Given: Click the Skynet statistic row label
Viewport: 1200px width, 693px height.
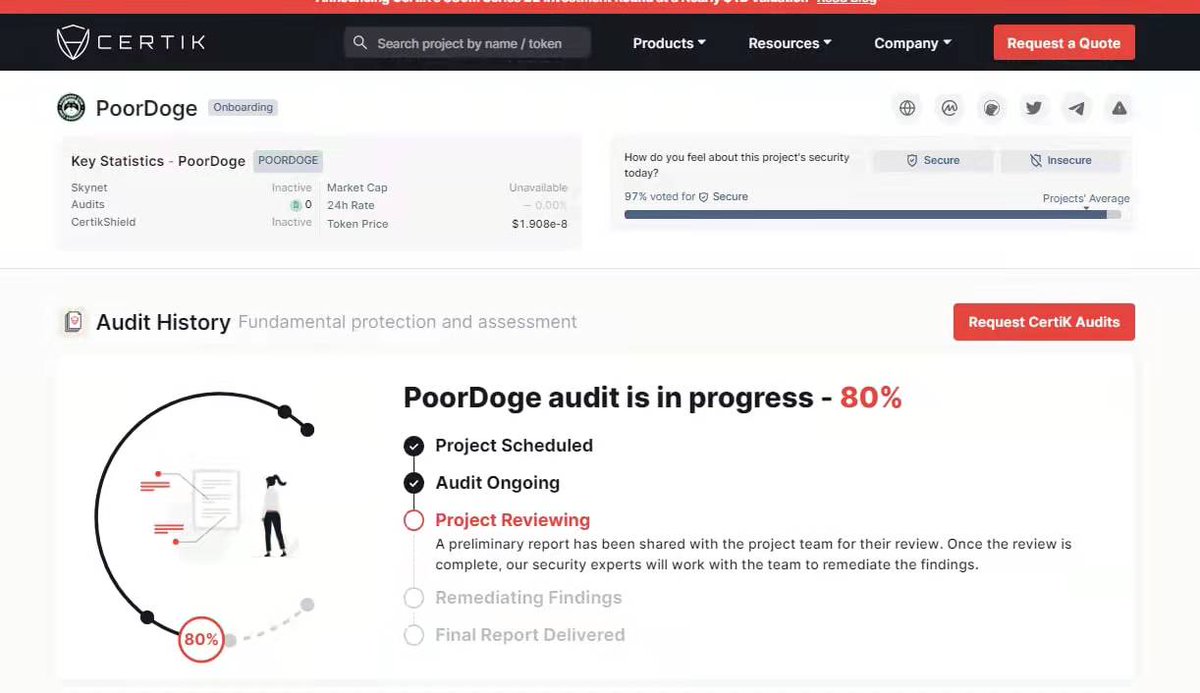Looking at the screenshot, I should click(x=89, y=188).
